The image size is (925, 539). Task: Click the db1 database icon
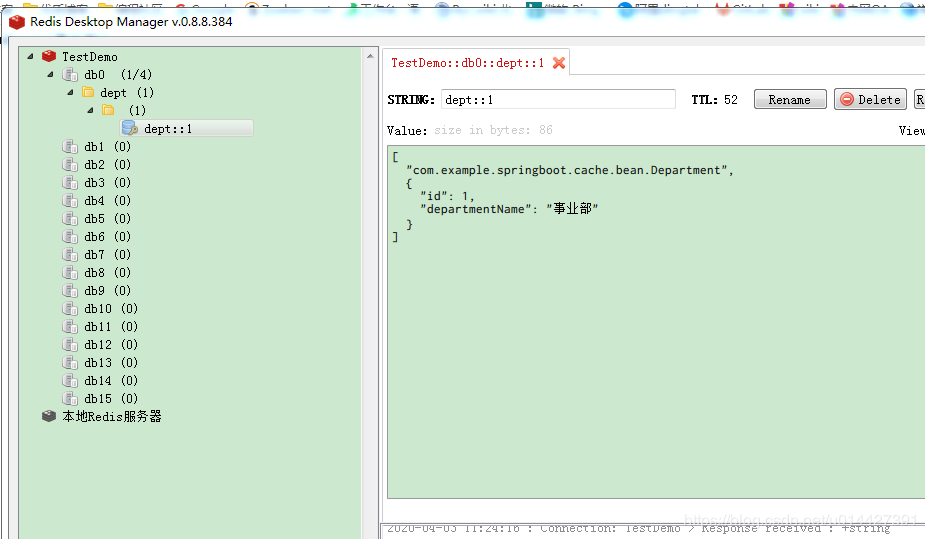tap(70, 147)
